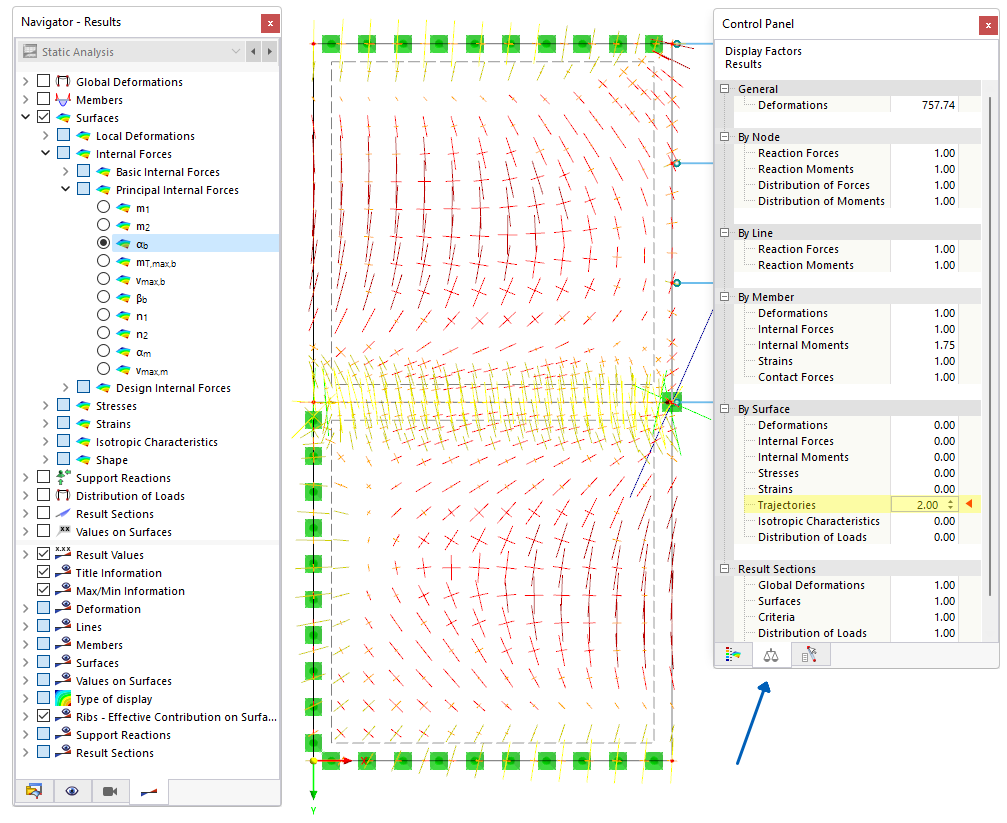Open the Data navigator tab icon
Image resolution: width=1007 pixels, height=823 pixels.
click(33, 791)
